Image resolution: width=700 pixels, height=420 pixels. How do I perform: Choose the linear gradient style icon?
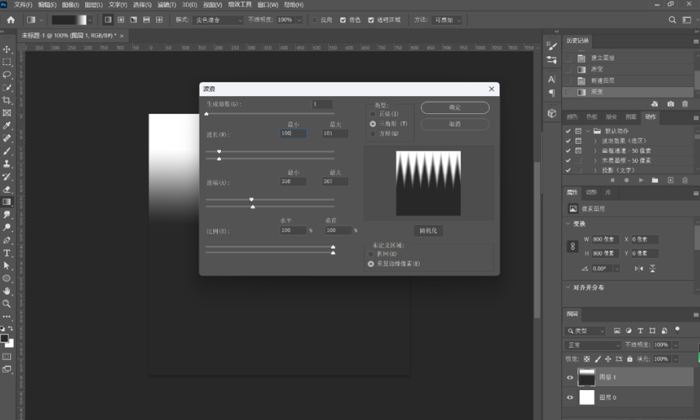(108, 19)
